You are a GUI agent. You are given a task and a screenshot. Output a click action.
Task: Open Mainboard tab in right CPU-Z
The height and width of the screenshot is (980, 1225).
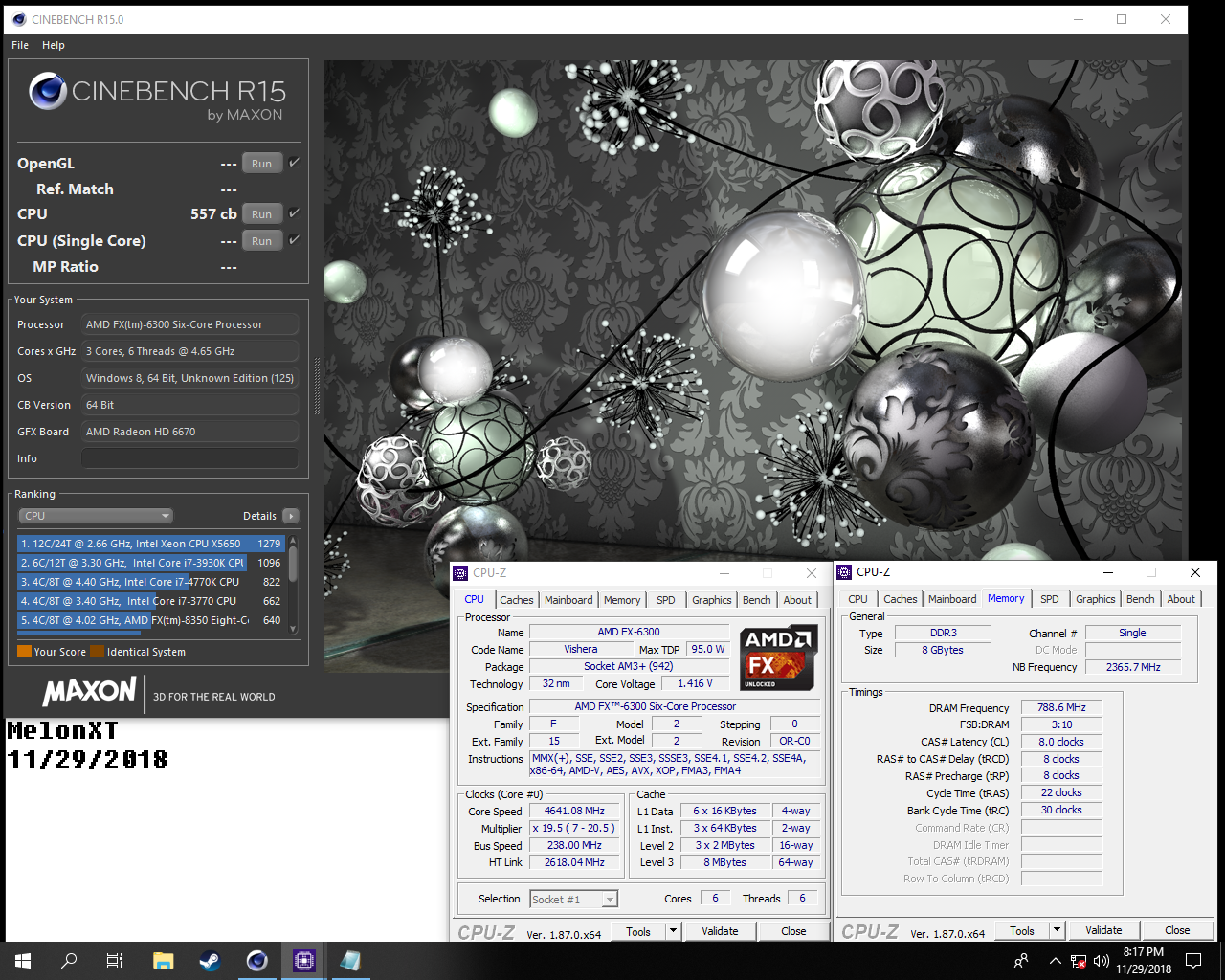pyautogui.click(x=952, y=599)
